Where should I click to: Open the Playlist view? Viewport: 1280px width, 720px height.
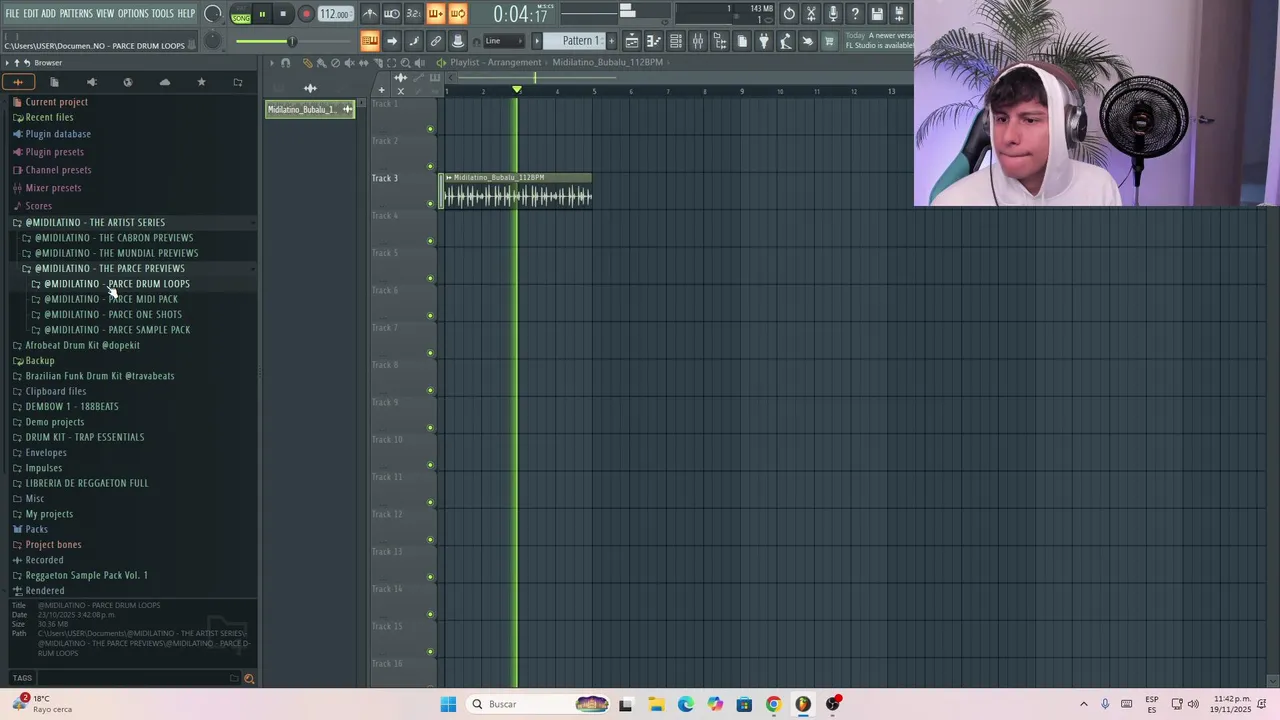click(631, 41)
